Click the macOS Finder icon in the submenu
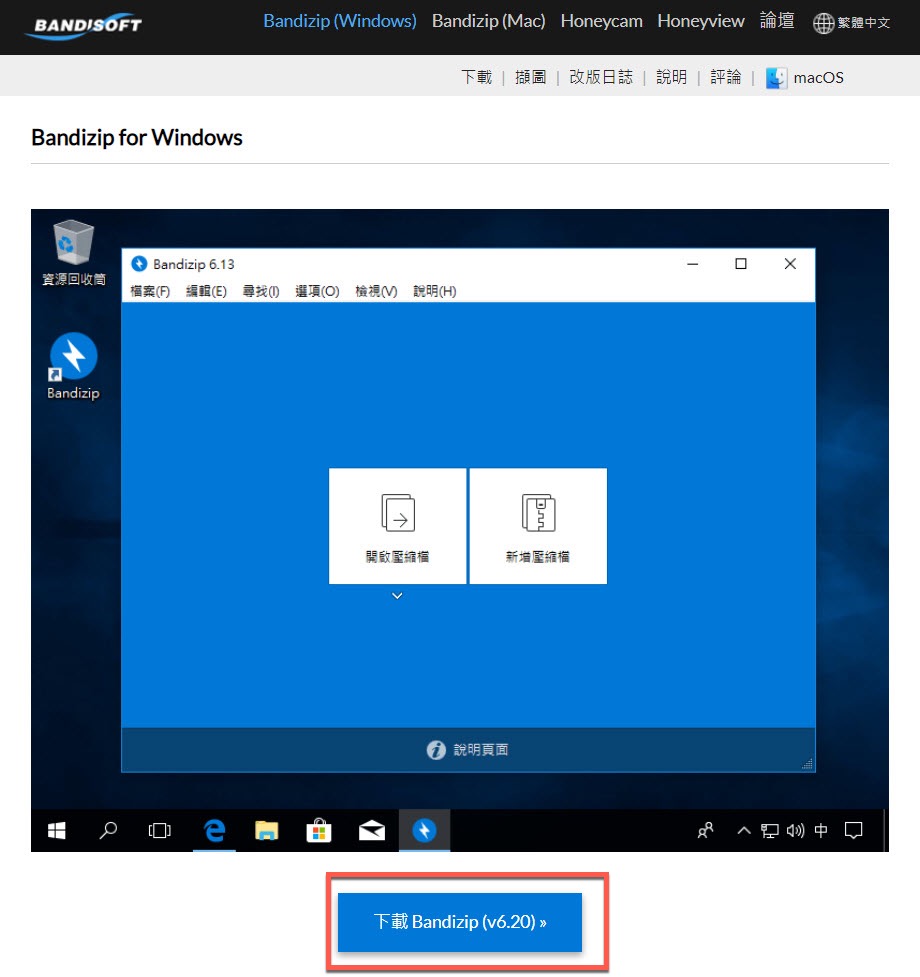The image size is (920, 977). coord(776,78)
